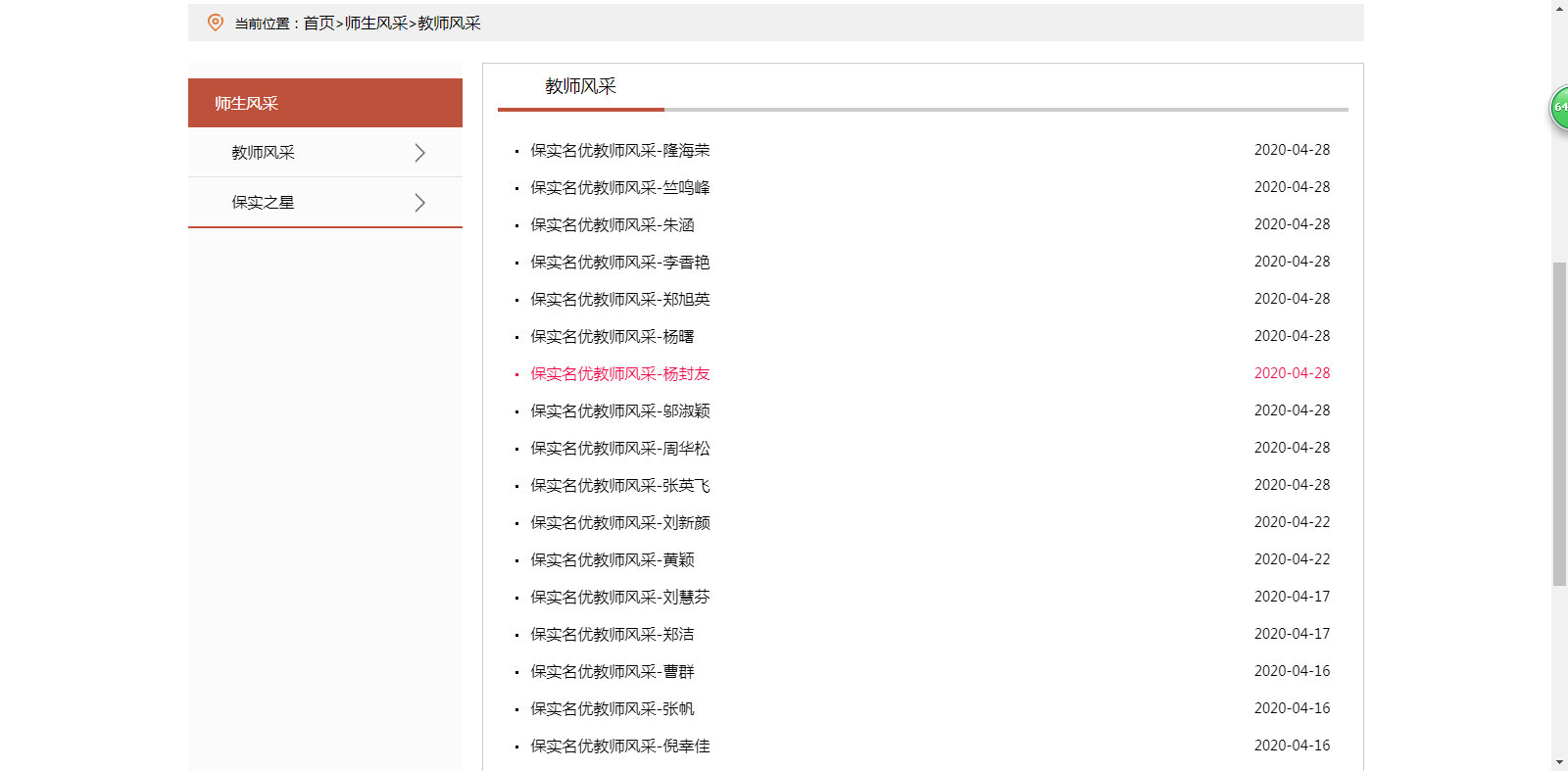Screen dimensions: 1568x771
Task: Click date 2020-04-17 in 刘慧芬 row
Action: (x=1293, y=597)
